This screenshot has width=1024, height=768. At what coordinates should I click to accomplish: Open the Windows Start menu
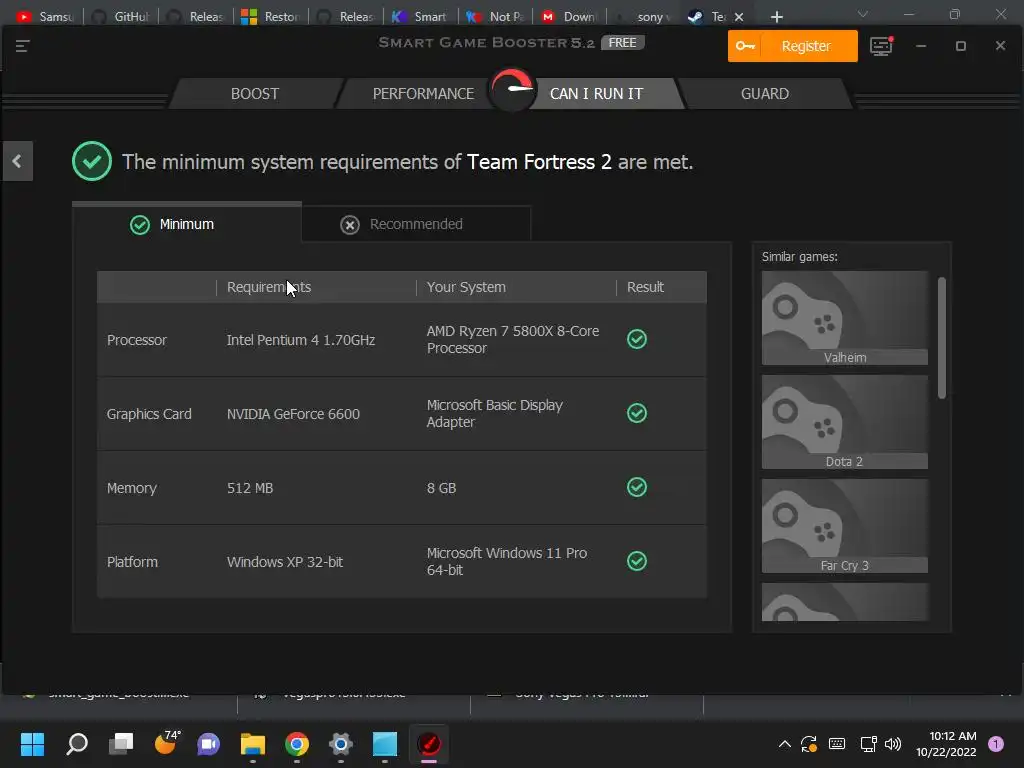pyautogui.click(x=32, y=743)
